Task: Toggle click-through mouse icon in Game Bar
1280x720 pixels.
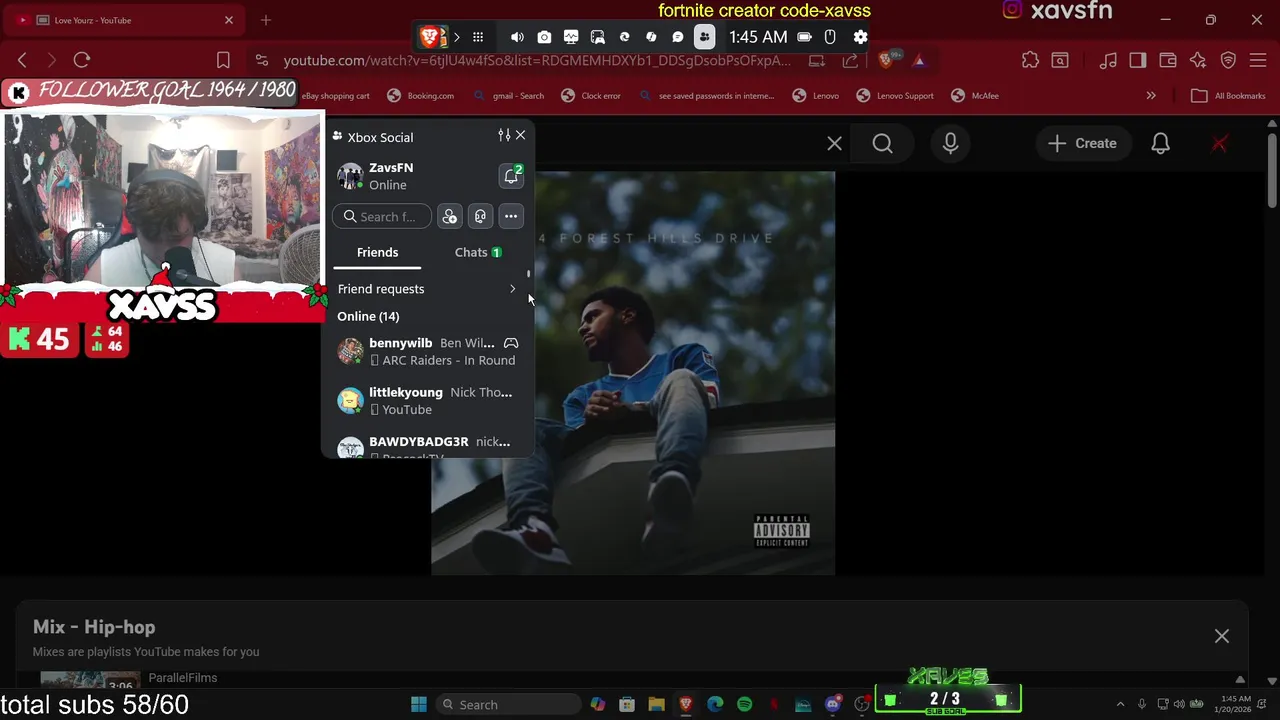Action: pos(830,37)
